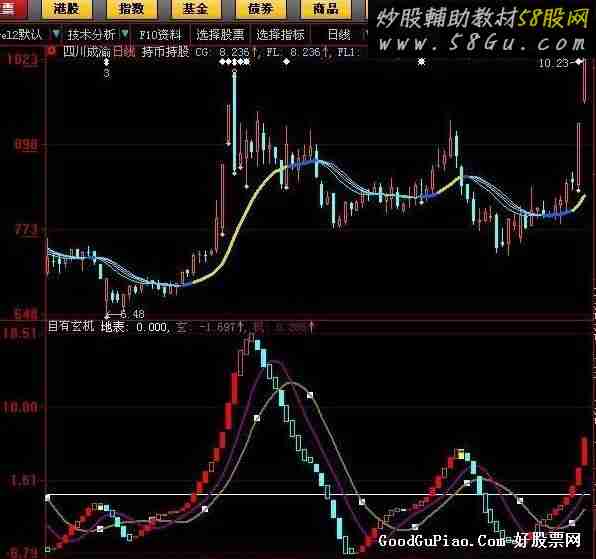Open the dropdown arrow right of 日线
This screenshot has width=596, height=559.
[x=364, y=35]
